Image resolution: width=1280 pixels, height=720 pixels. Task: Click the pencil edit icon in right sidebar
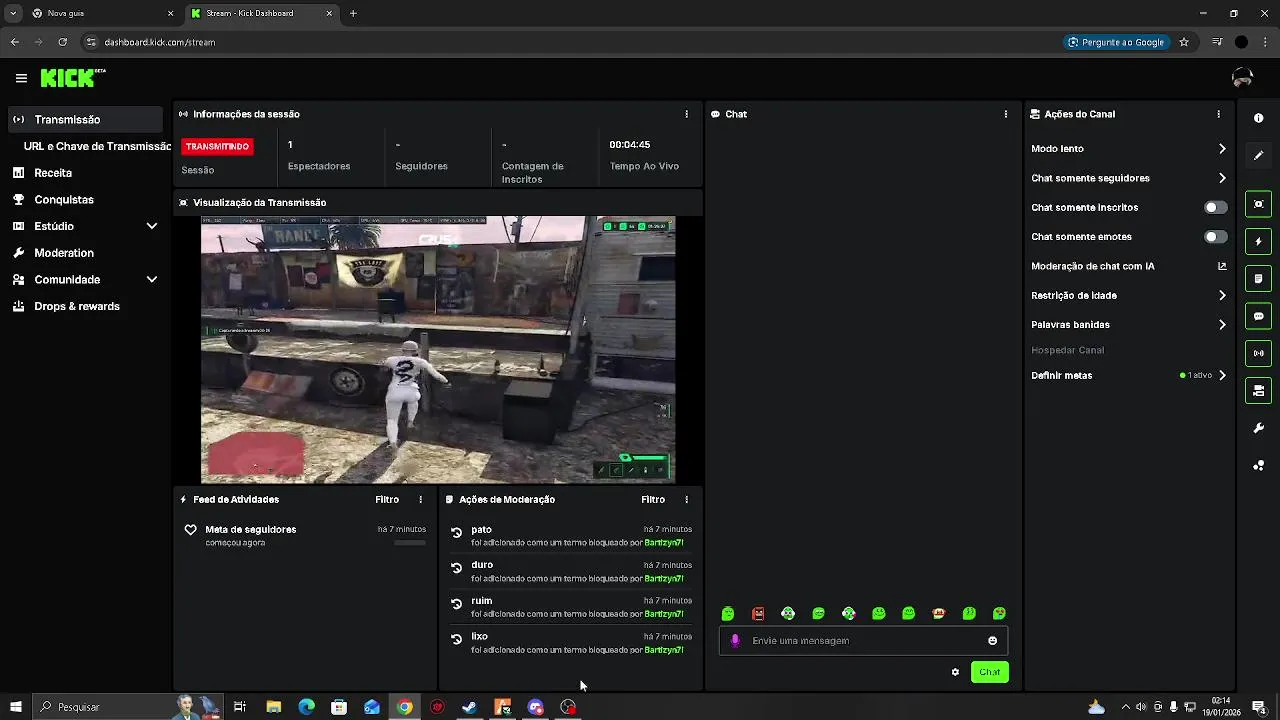(x=1258, y=155)
